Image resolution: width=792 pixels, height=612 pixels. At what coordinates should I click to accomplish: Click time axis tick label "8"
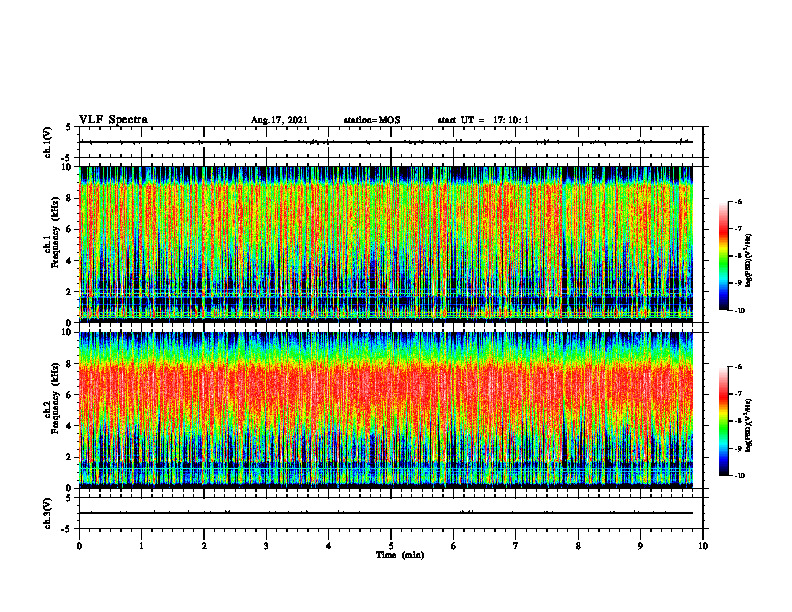578,546
